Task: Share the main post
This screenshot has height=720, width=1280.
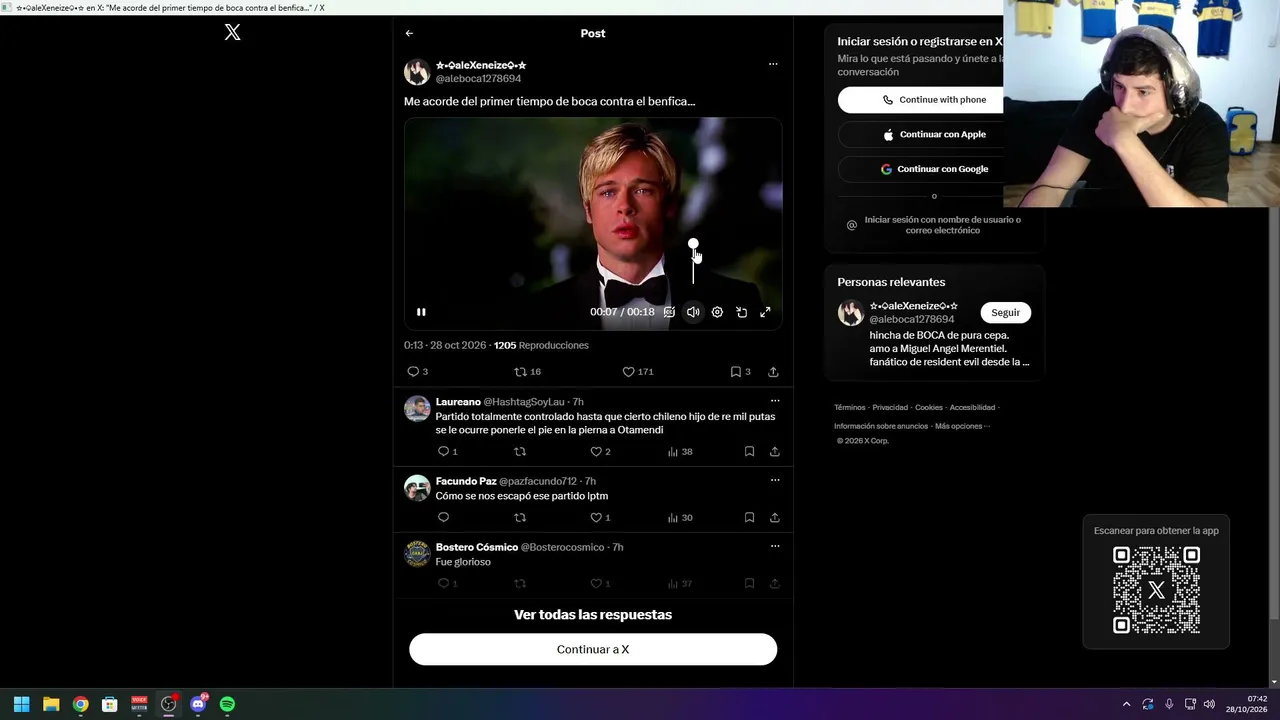Action: click(773, 371)
